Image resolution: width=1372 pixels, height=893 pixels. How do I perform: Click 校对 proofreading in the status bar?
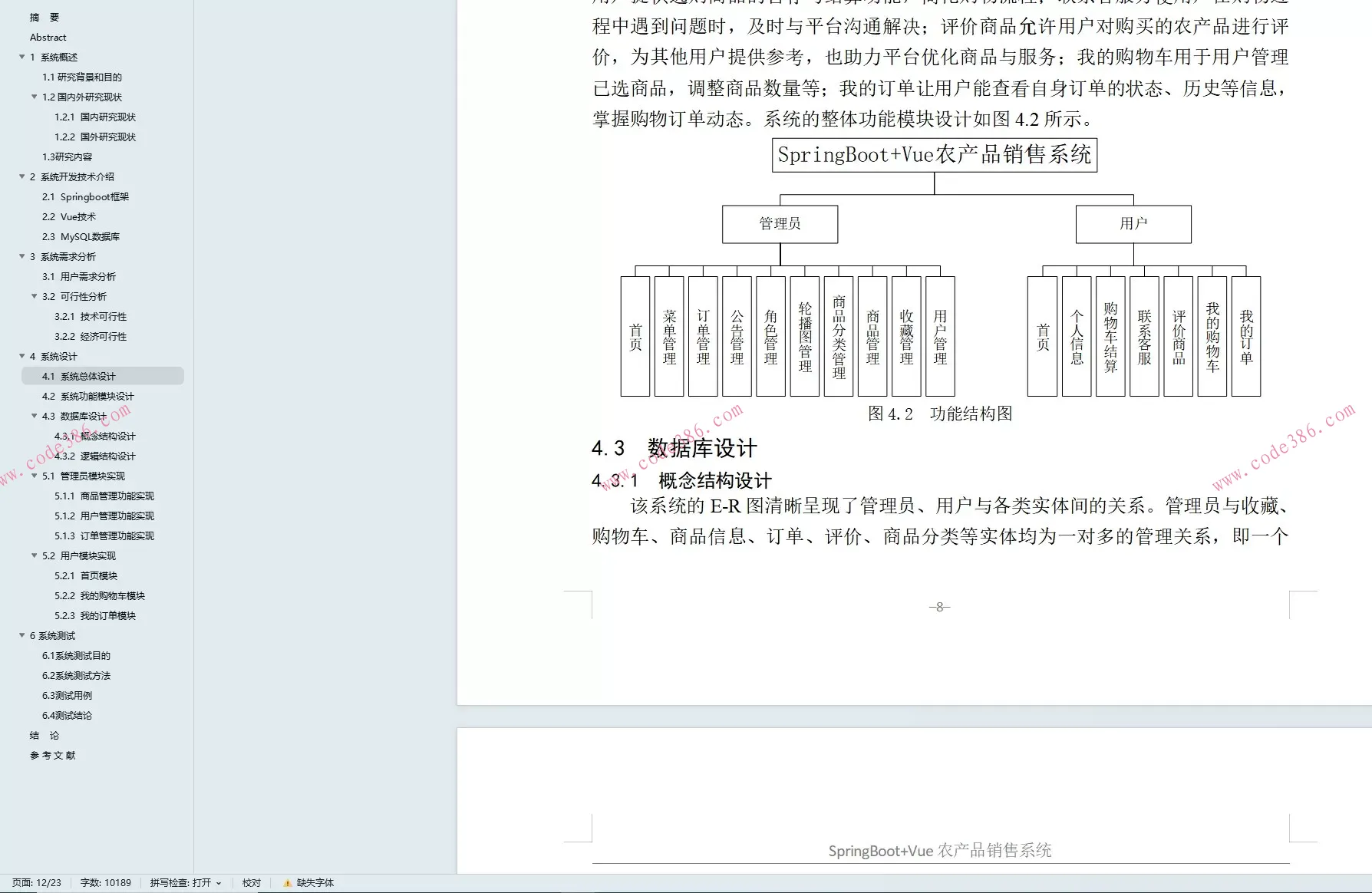[251, 883]
